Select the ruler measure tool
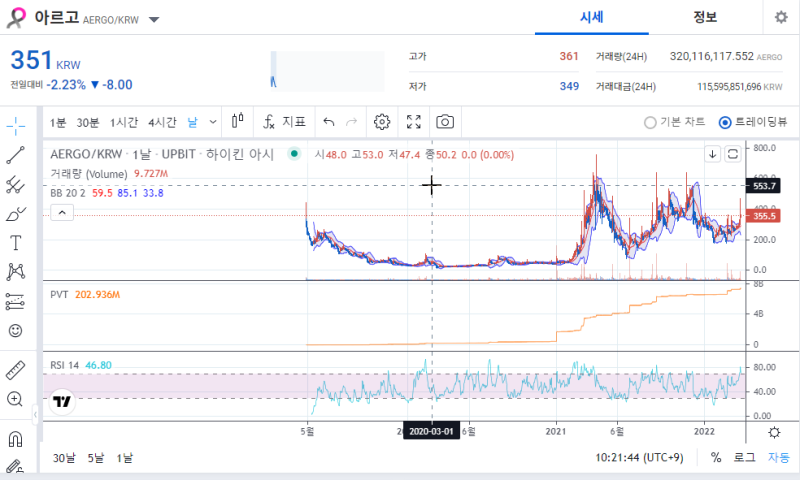Viewport: 800px width, 480px height. point(16,370)
